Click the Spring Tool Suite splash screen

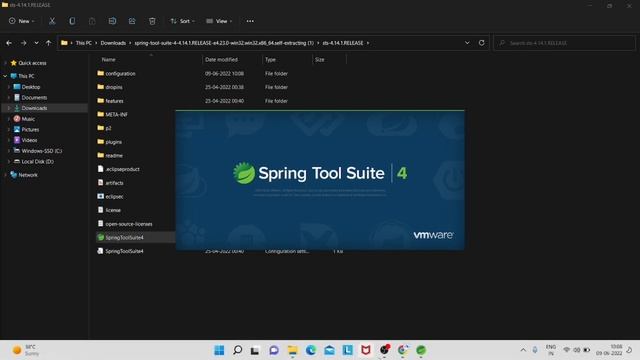(x=320, y=180)
